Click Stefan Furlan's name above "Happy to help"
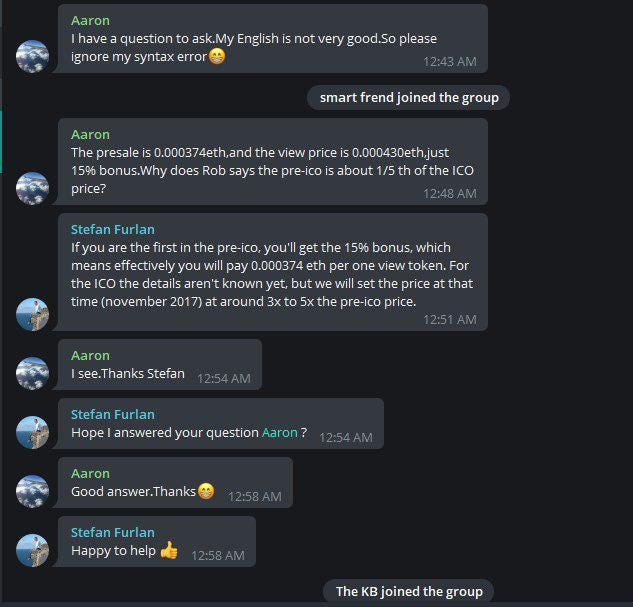Viewport: 633px width, 607px height. click(x=113, y=532)
